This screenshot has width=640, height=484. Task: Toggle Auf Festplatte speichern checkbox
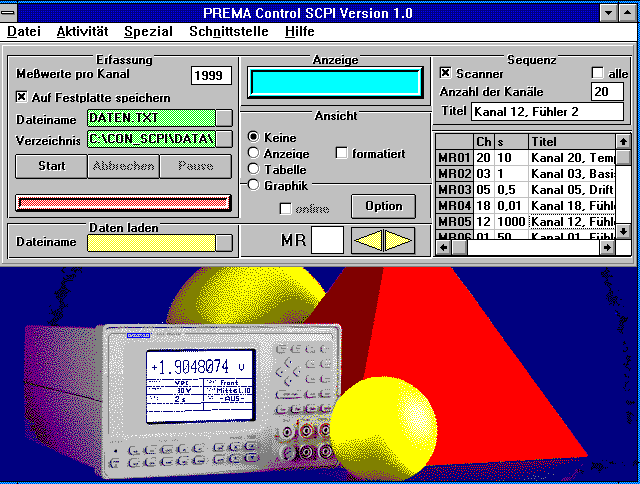[21, 97]
